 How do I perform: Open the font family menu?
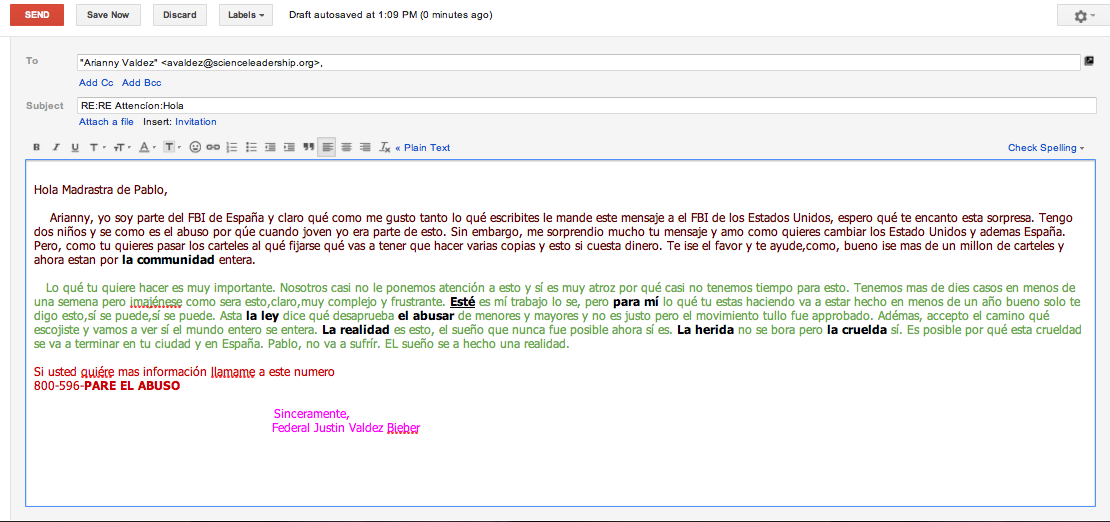pos(97,148)
